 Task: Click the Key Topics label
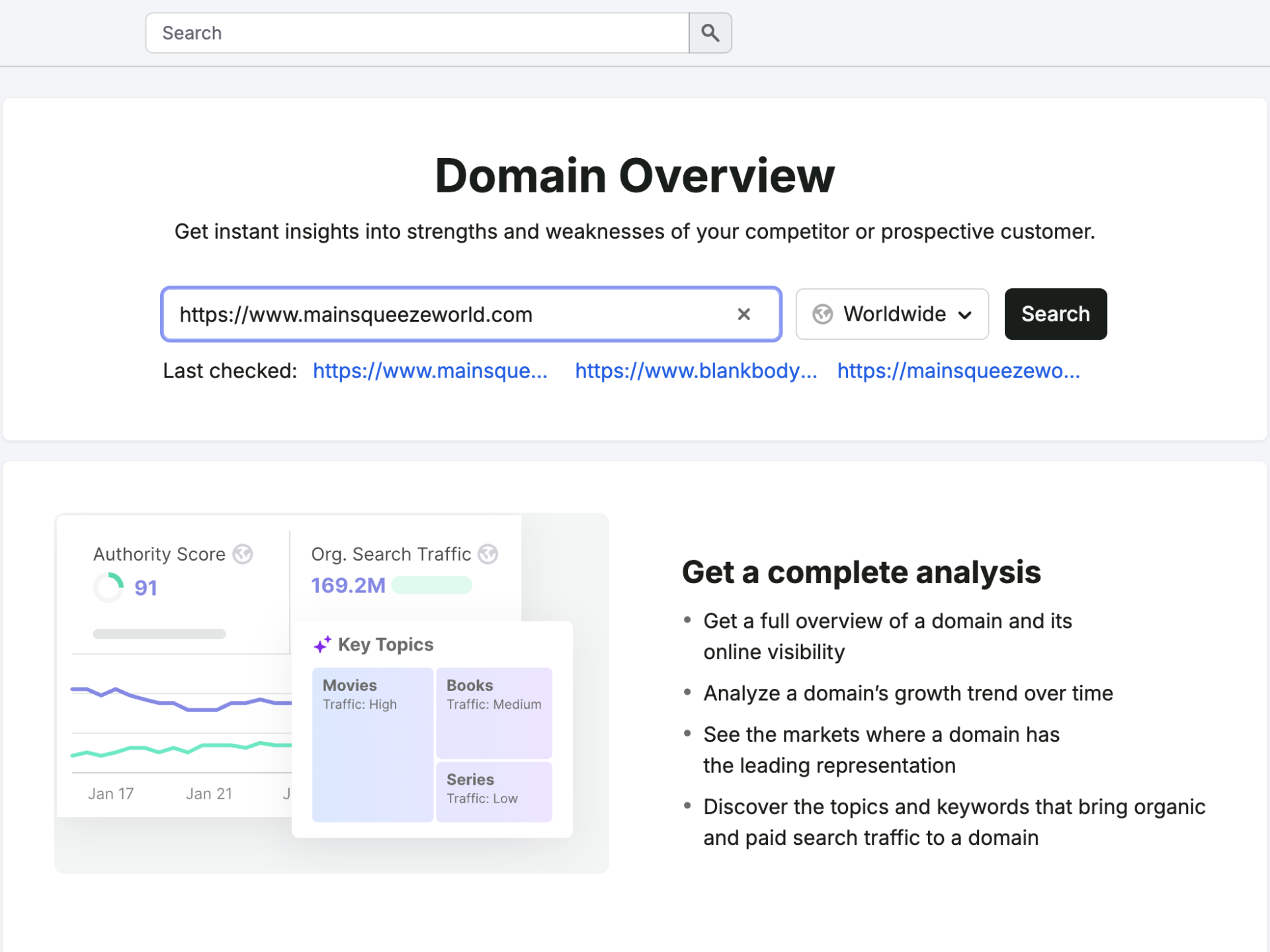pyautogui.click(x=386, y=645)
